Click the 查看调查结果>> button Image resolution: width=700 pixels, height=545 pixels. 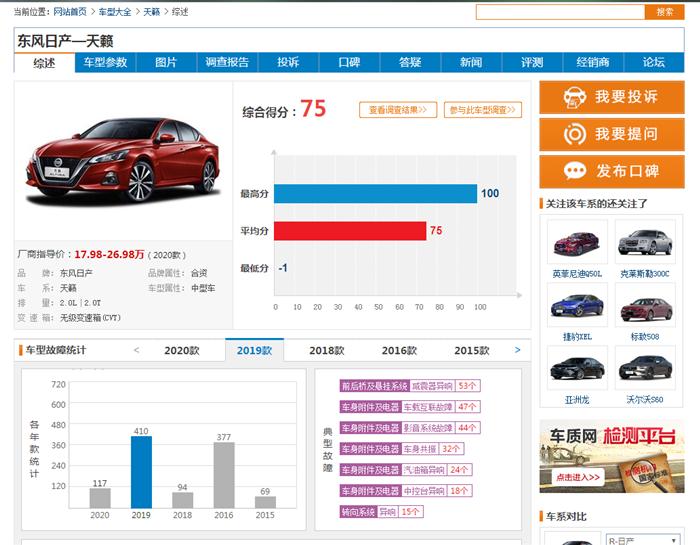(x=398, y=110)
